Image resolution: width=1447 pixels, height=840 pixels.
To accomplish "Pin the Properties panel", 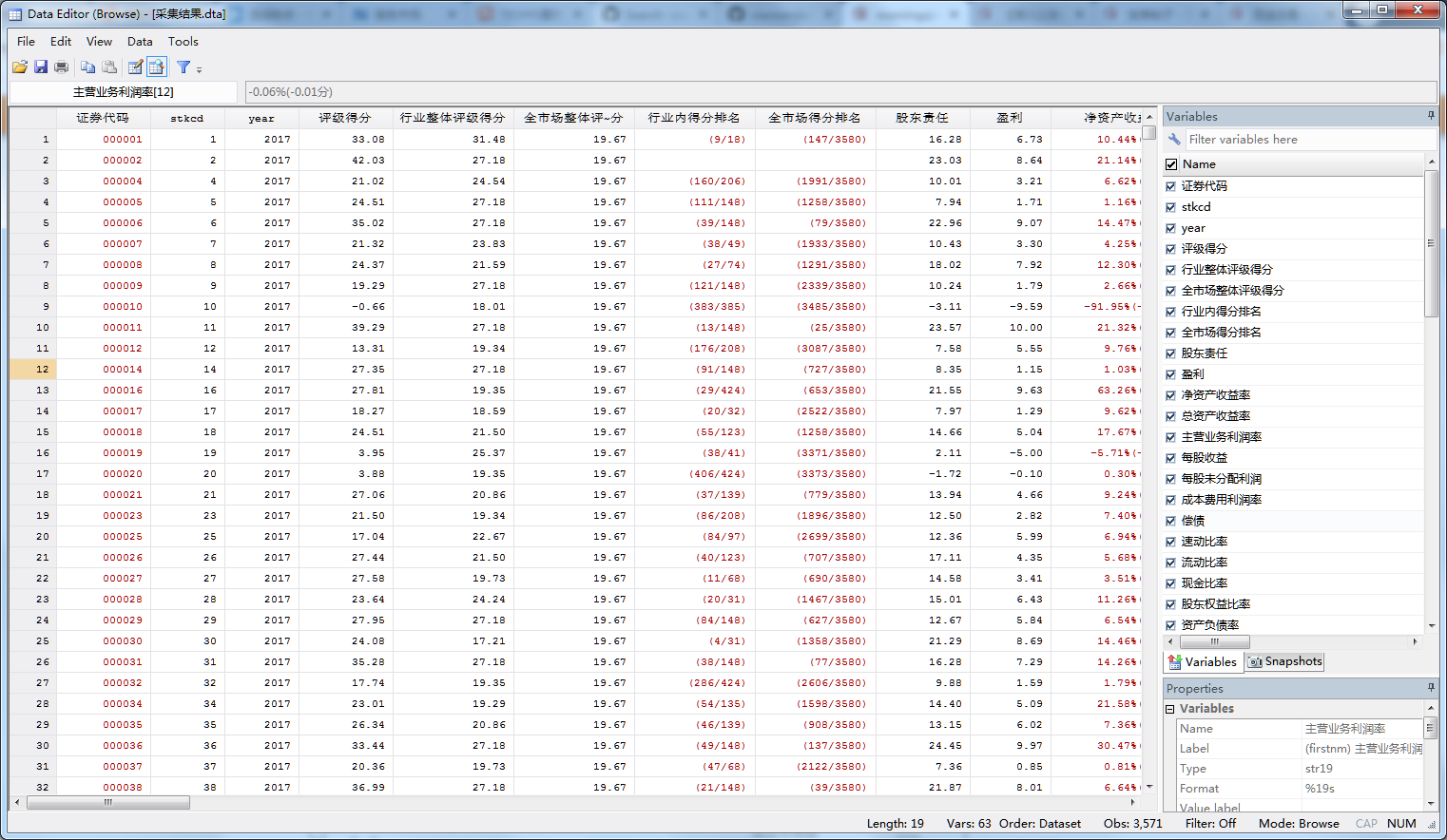I will point(1431,688).
